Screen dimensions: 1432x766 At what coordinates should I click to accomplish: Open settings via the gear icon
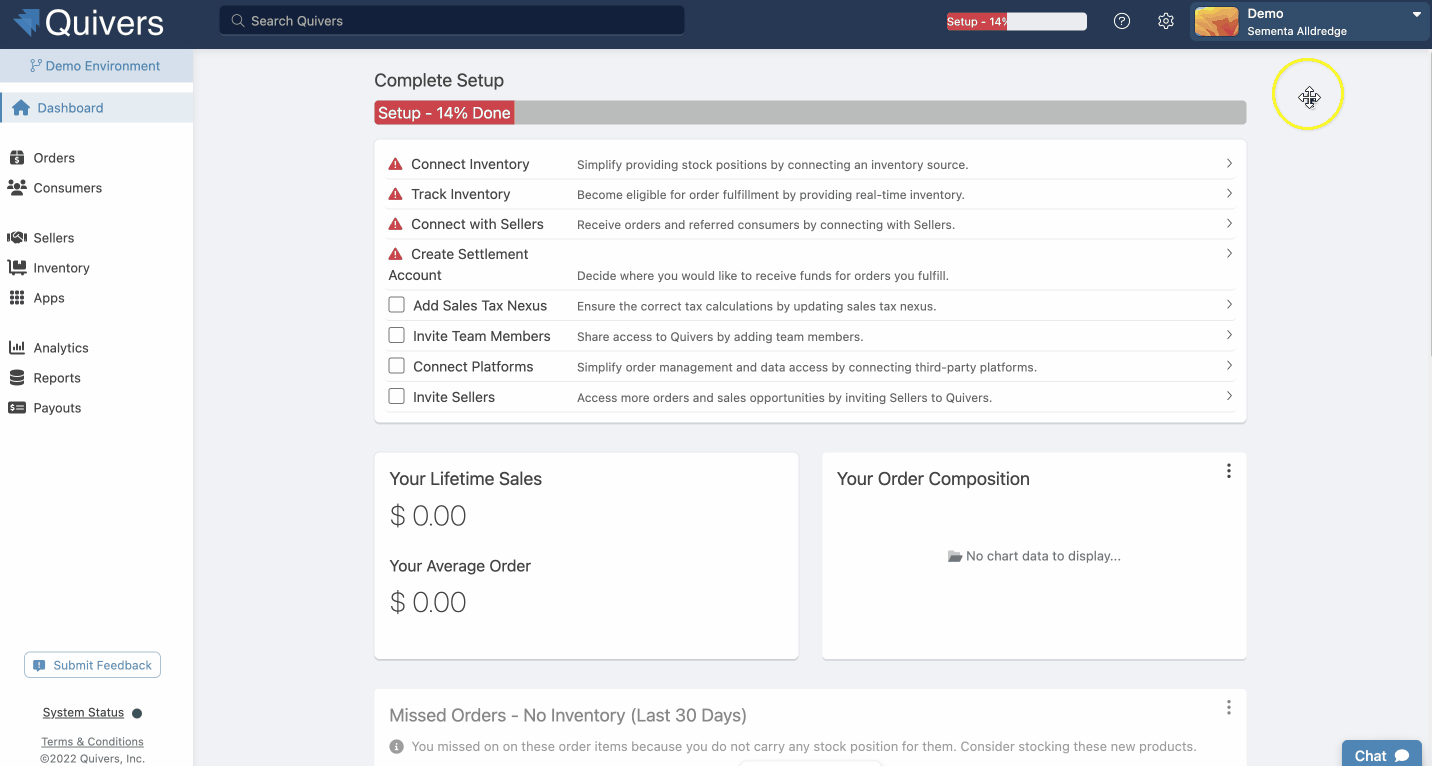pyautogui.click(x=1166, y=21)
